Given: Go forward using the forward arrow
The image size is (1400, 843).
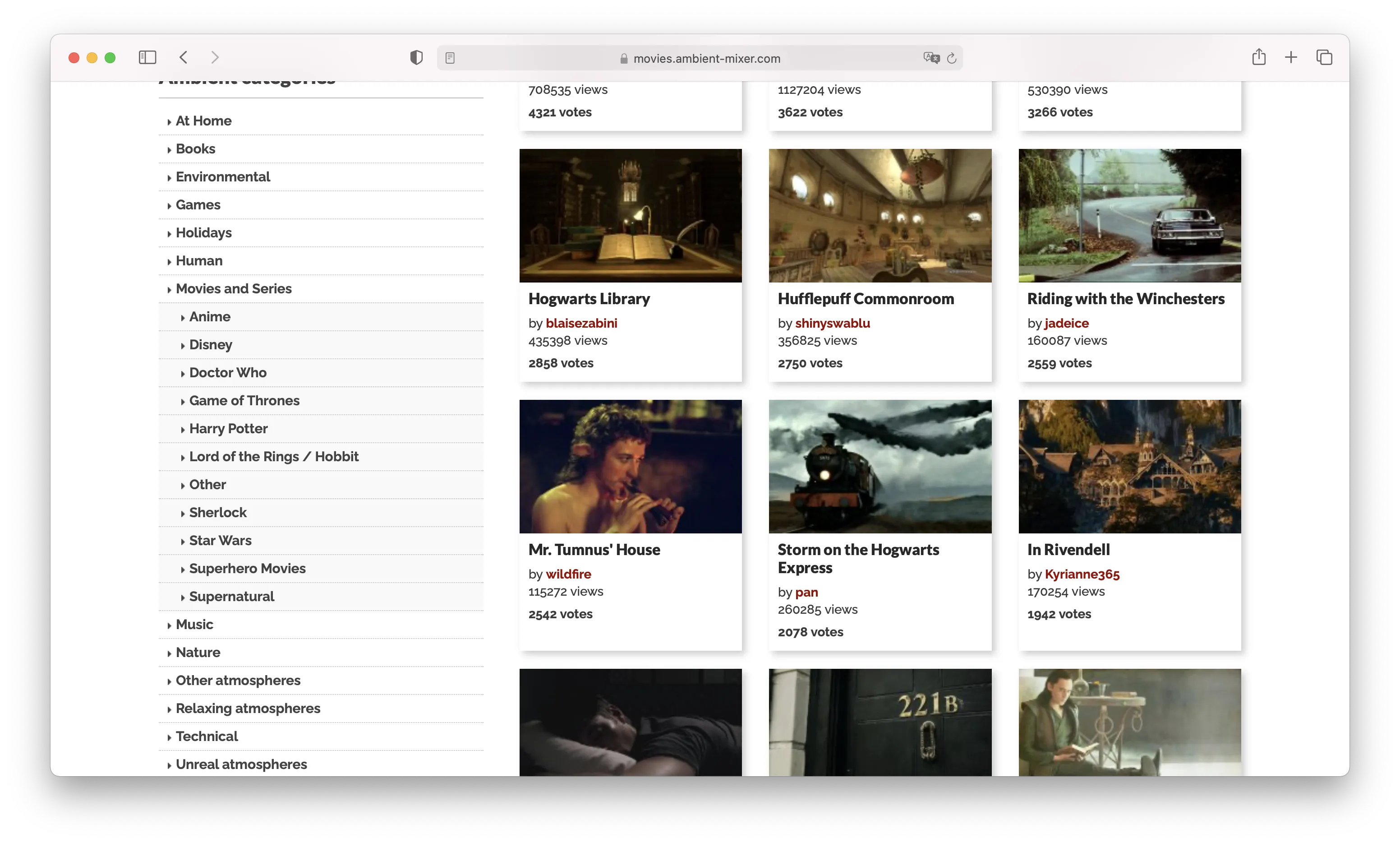Looking at the screenshot, I should click(215, 57).
